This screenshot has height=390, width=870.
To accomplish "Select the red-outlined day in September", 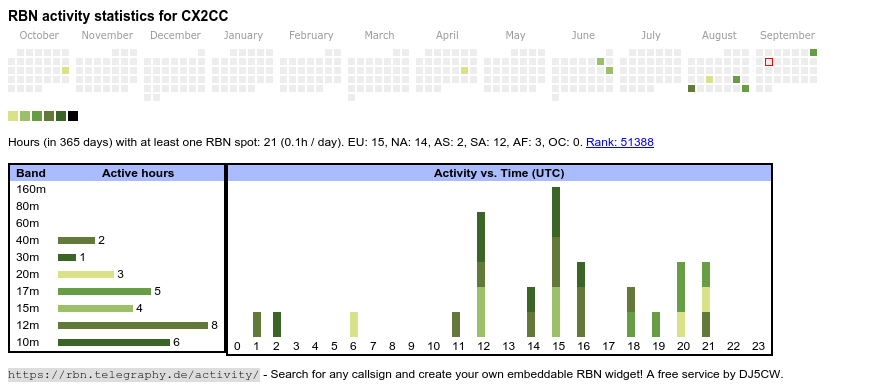I will click(769, 62).
